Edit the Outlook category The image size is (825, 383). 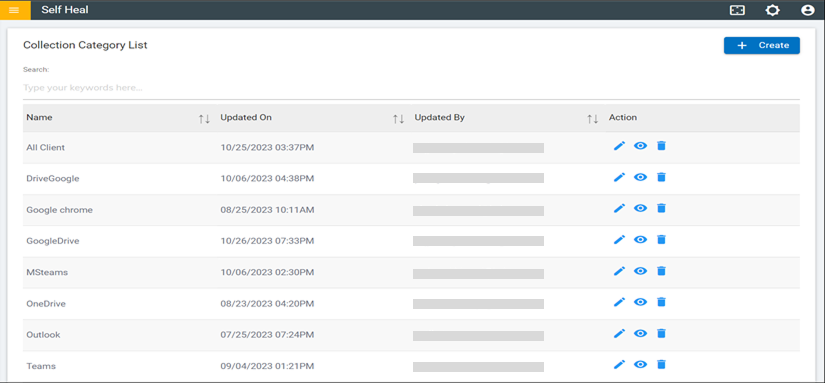[619, 333]
